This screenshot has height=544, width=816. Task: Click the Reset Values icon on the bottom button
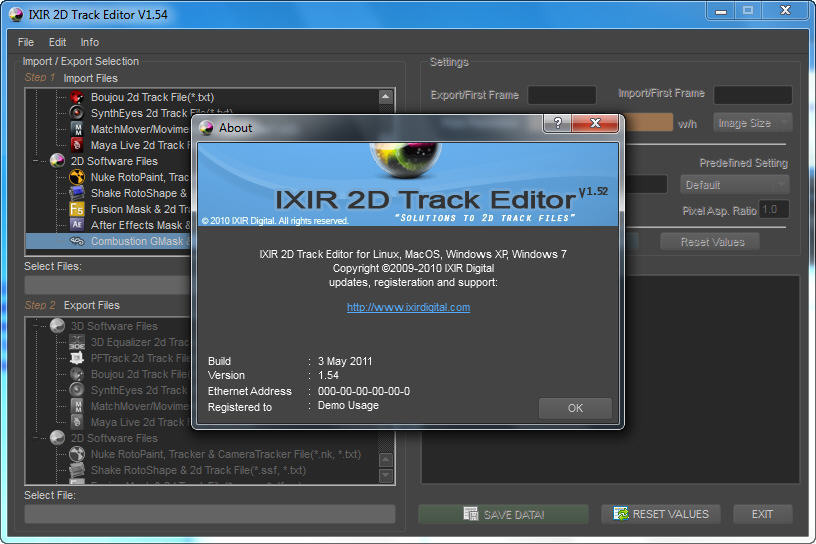tap(620, 513)
